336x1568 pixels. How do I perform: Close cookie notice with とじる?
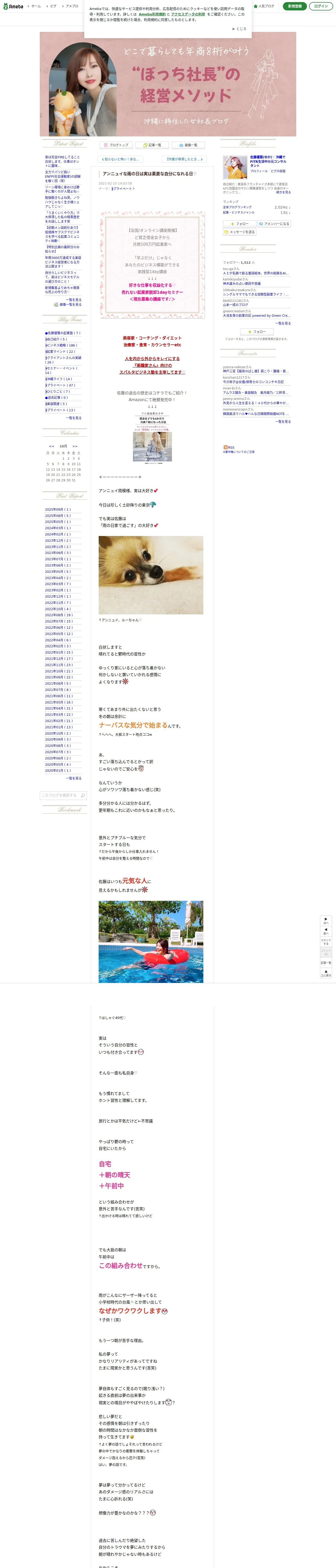coord(239,28)
